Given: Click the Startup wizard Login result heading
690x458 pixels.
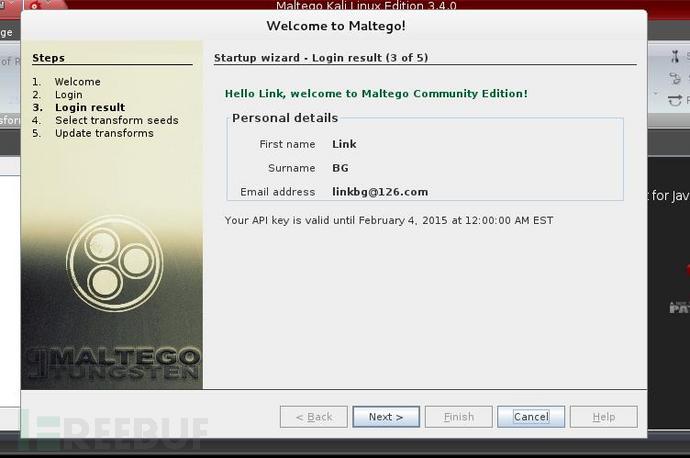Looking at the screenshot, I should coord(321,58).
